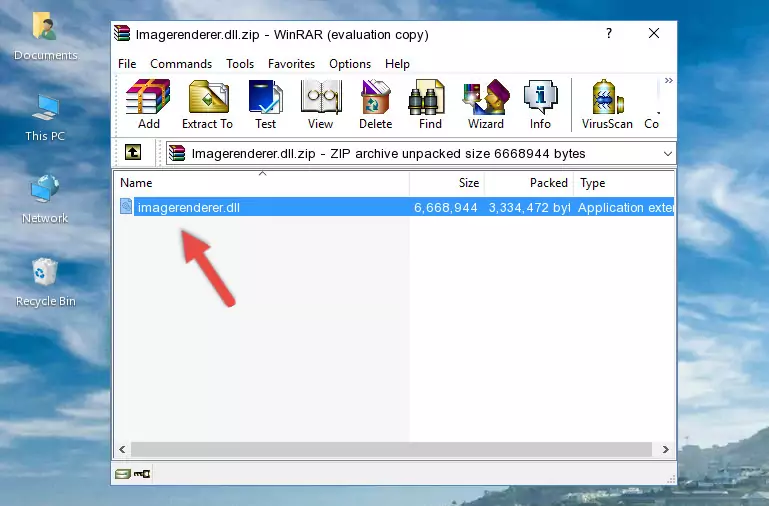Viewport: 769px width, 506px height.
Task: Open the Help menu
Action: 397,64
